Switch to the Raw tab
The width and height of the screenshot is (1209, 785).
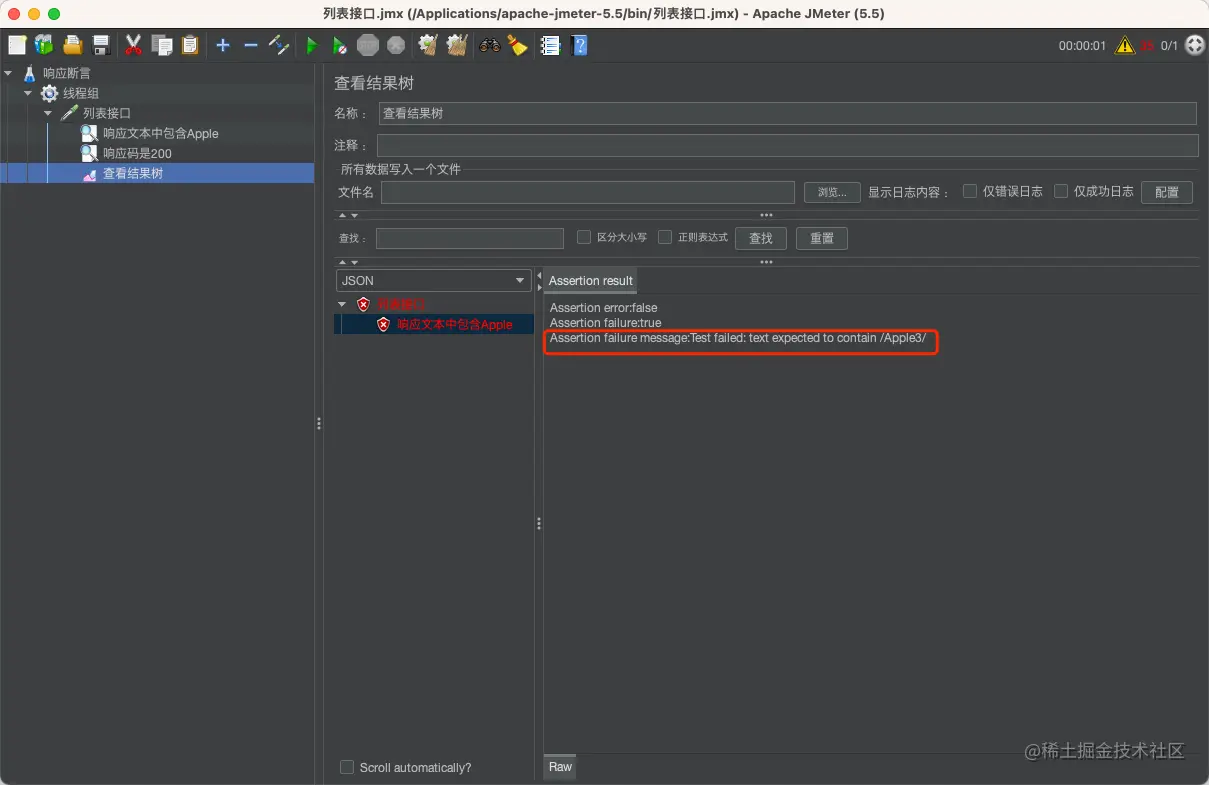(x=560, y=767)
